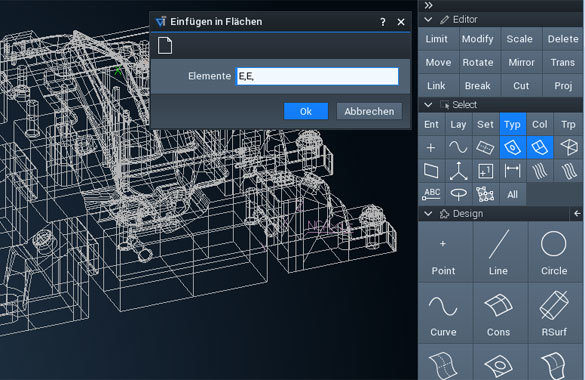The height and width of the screenshot is (380, 585).
Task: Select the surface tool below RSurf
Action: click(x=556, y=362)
